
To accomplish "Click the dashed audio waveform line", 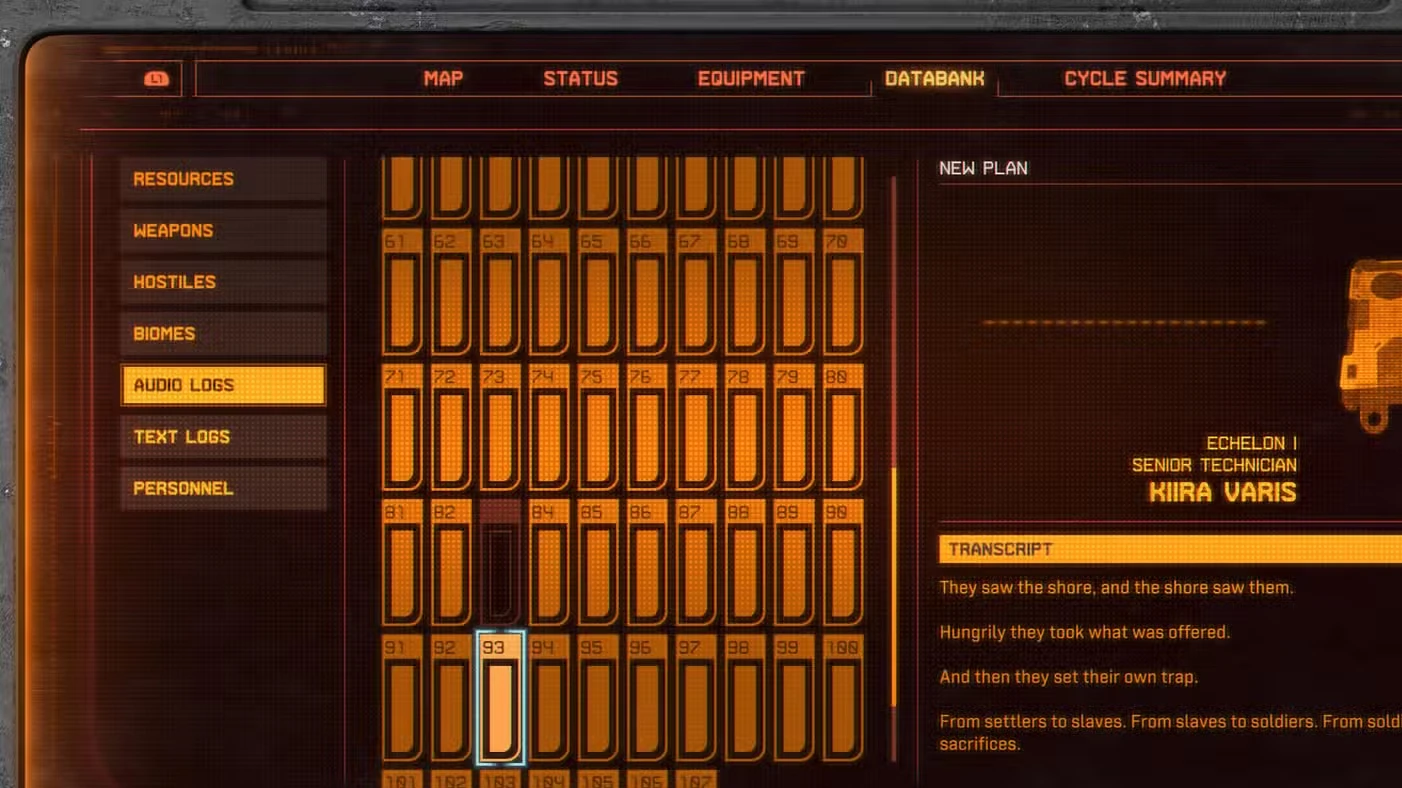I will point(1124,322).
